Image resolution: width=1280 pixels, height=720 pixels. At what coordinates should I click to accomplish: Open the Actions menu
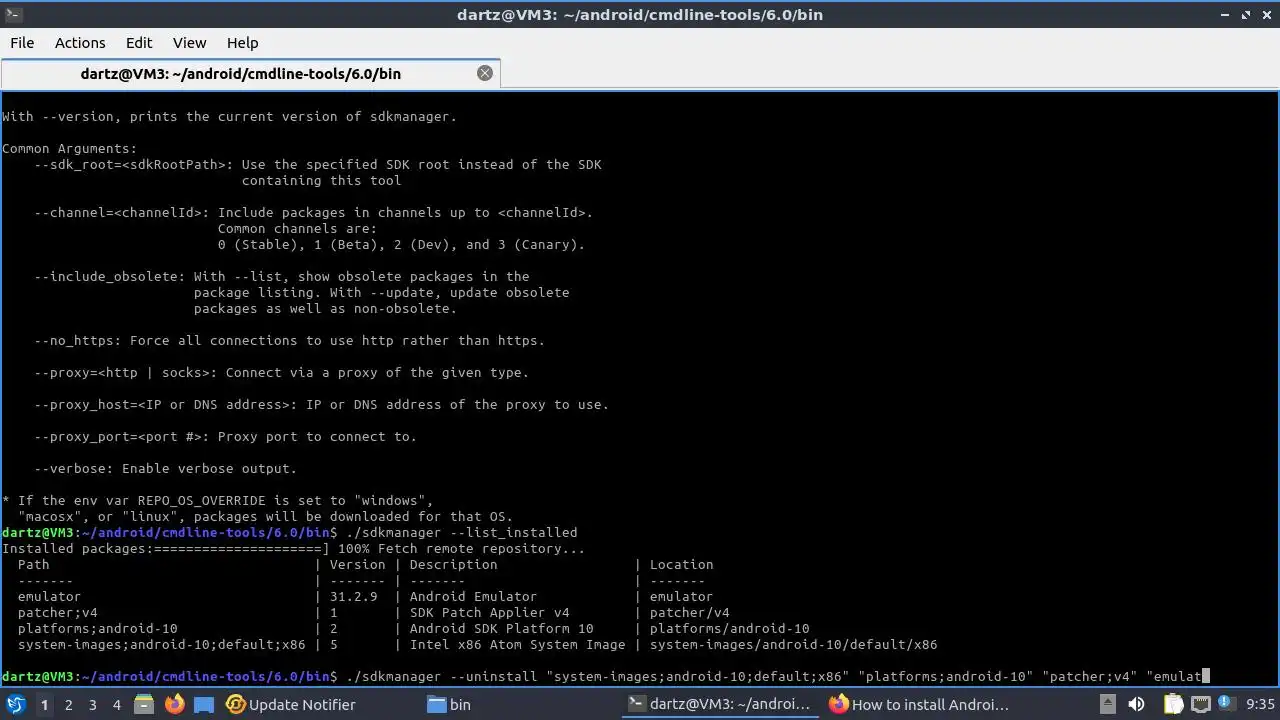click(x=80, y=43)
